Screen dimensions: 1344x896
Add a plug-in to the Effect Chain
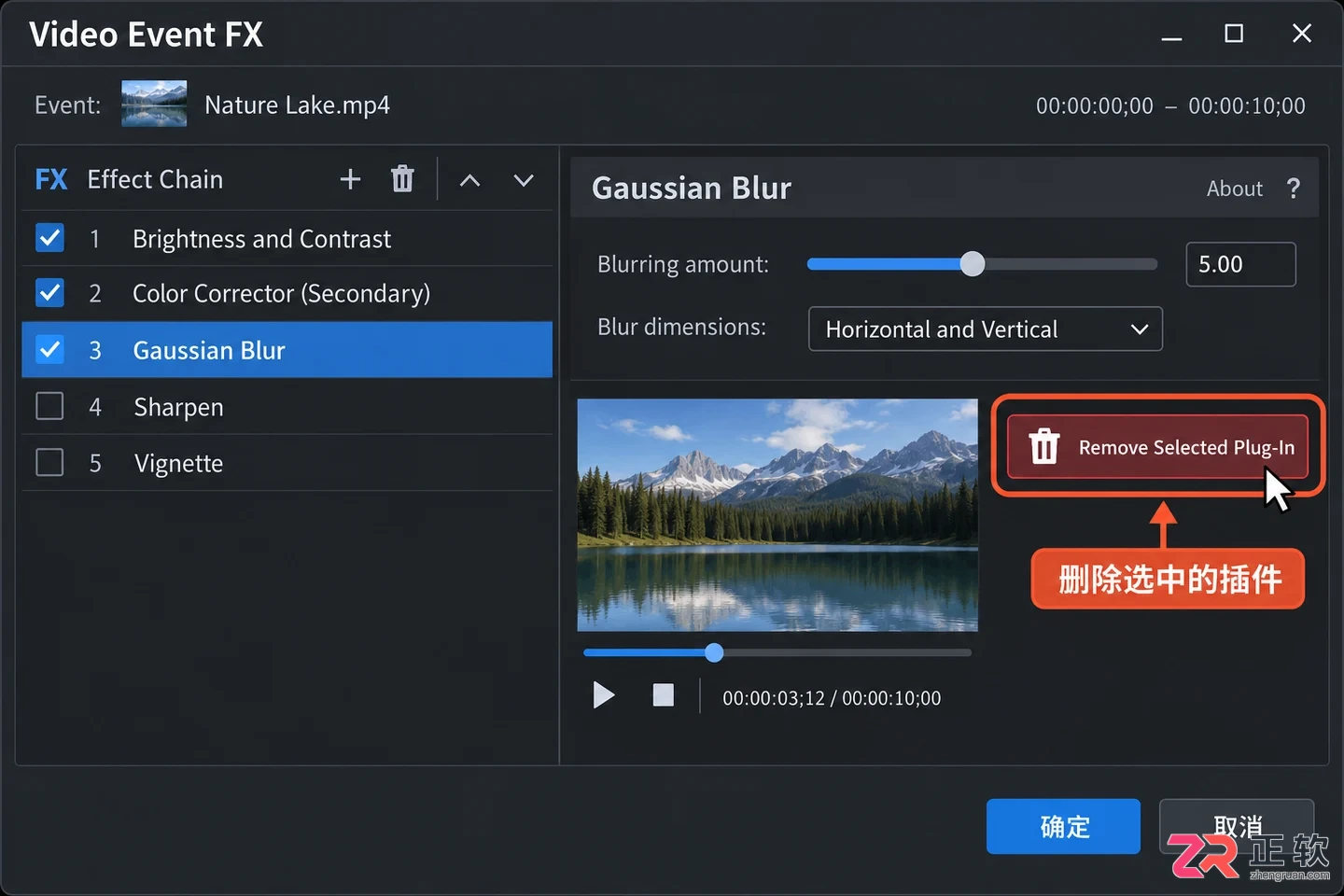click(350, 179)
